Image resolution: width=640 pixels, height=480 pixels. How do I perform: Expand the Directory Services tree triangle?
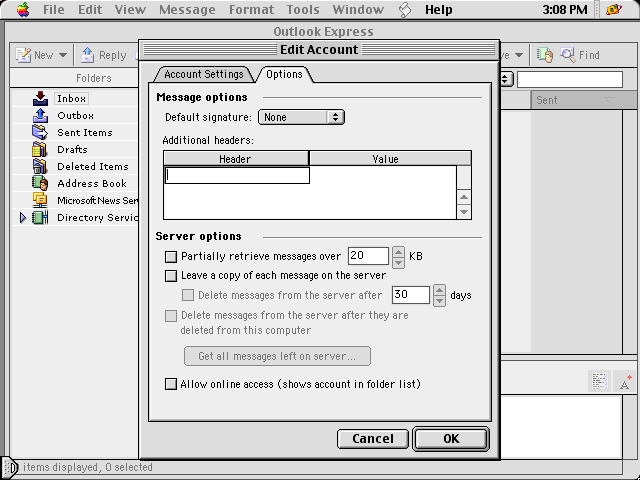pyautogui.click(x=23, y=218)
